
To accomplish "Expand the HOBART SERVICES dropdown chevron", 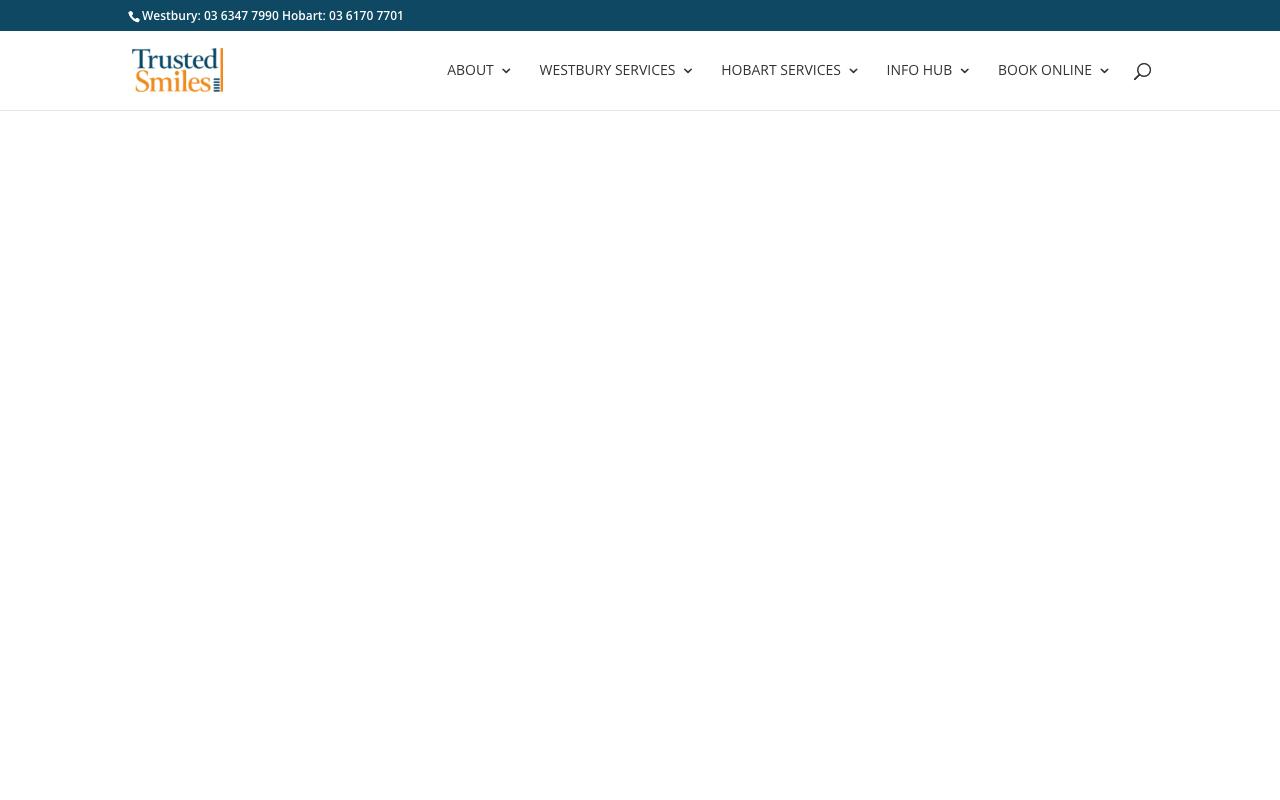I will pos(853,71).
